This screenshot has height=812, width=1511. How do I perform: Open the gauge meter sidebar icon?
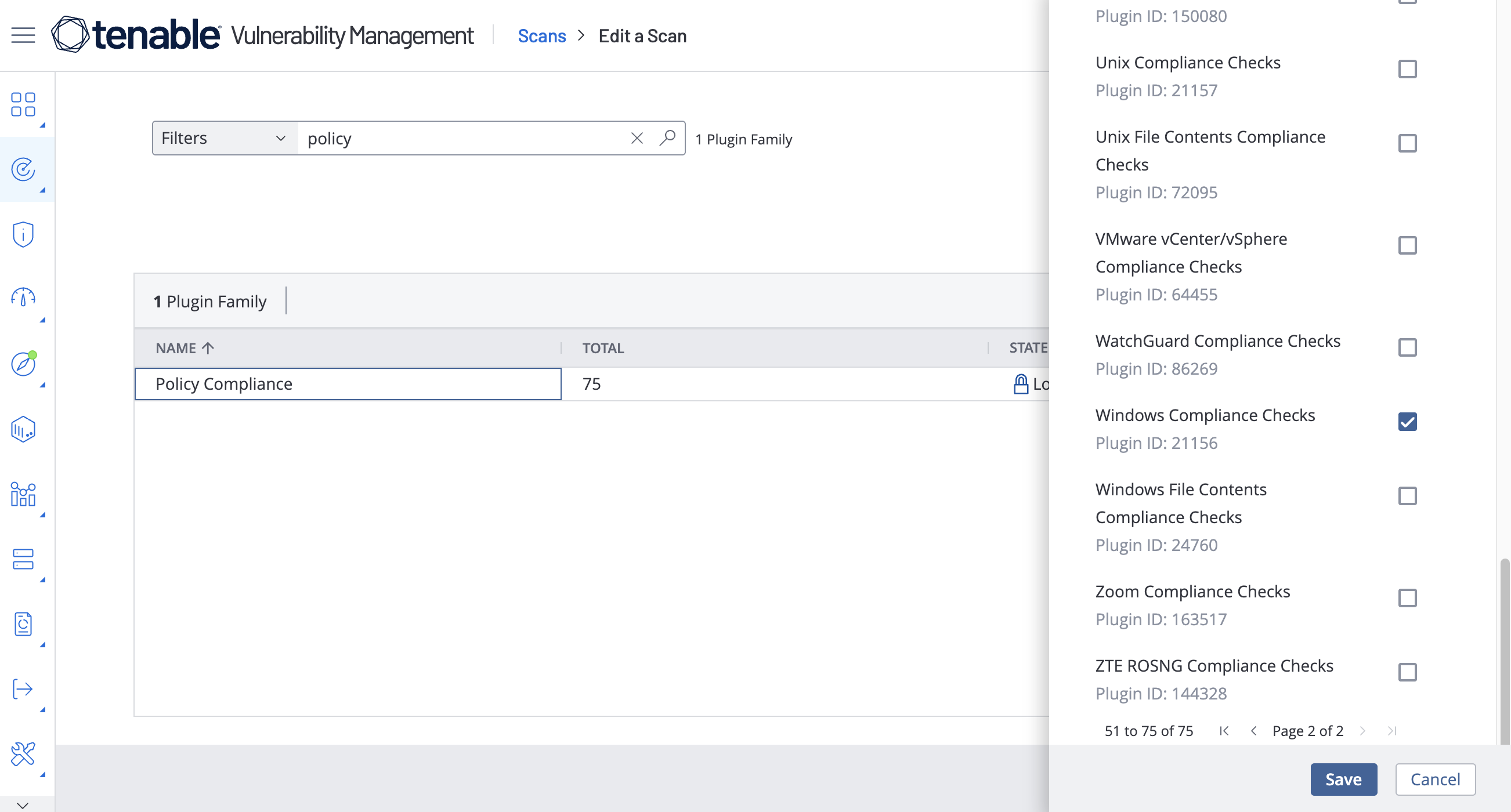[x=23, y=298]
